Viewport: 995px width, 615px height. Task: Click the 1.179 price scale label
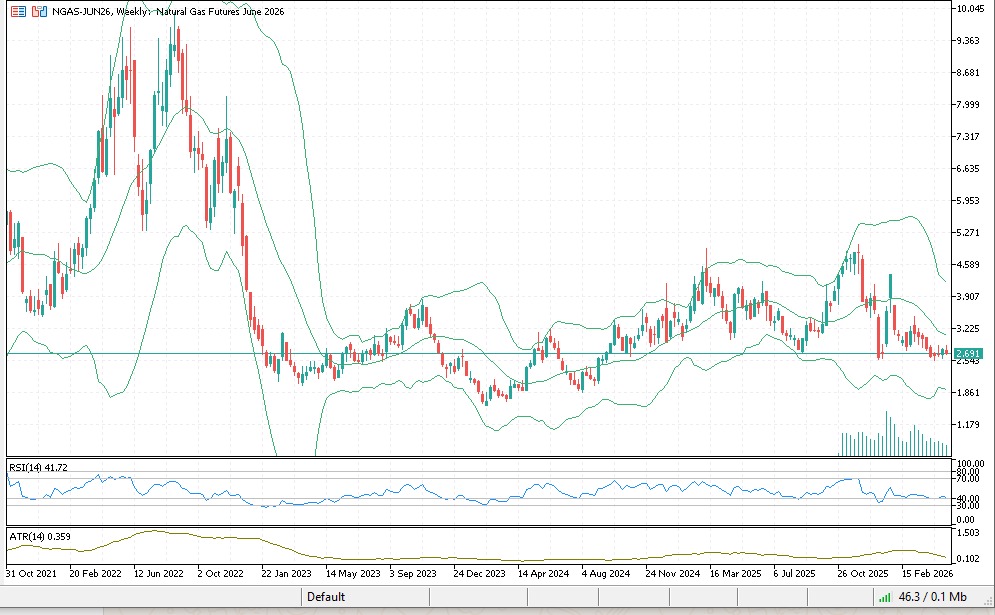pyautogui.click(x=968, y=425)
